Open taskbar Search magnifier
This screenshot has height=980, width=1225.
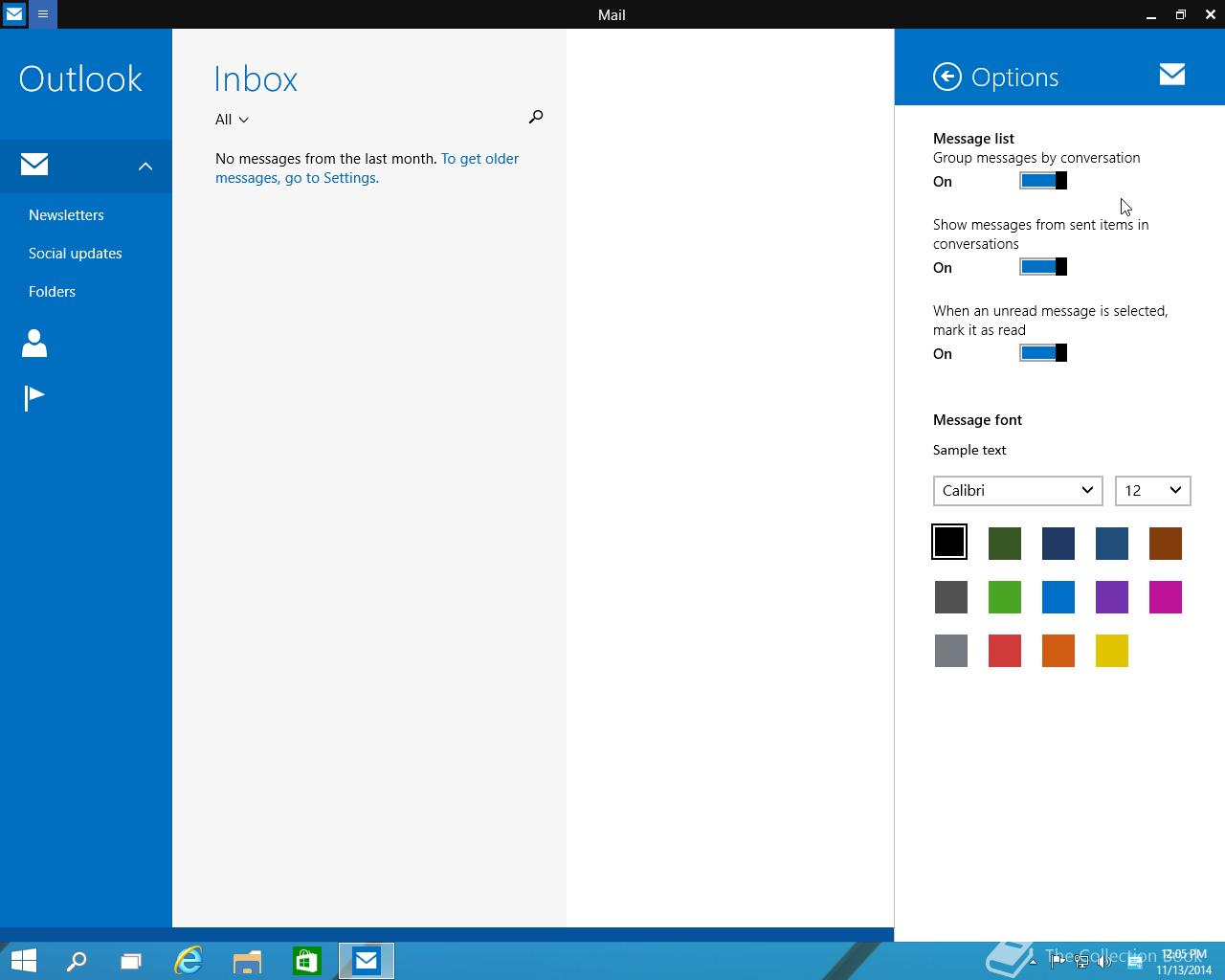[x=76, y=961]
